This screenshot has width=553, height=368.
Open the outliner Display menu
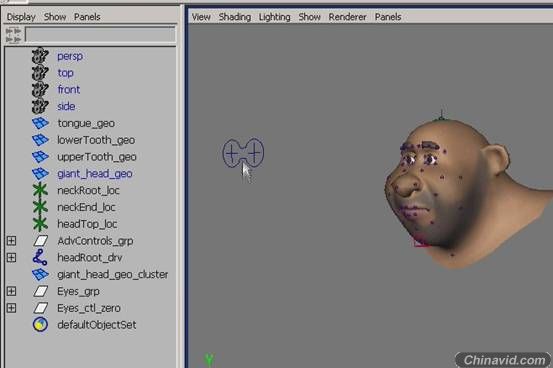(x=21, y=17)
